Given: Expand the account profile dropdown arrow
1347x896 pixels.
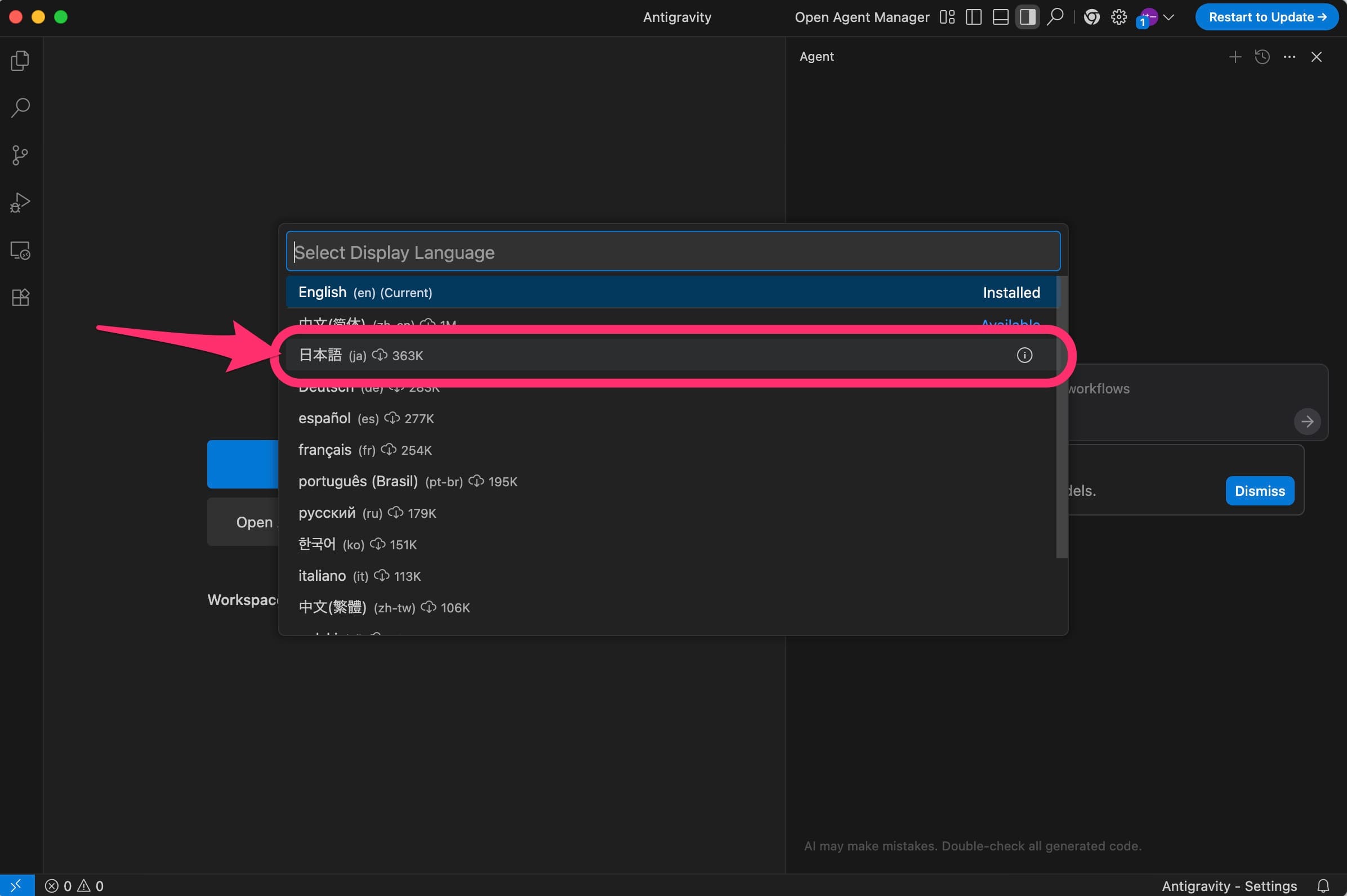Looking at the screenshot, I should pos(1168,17).
